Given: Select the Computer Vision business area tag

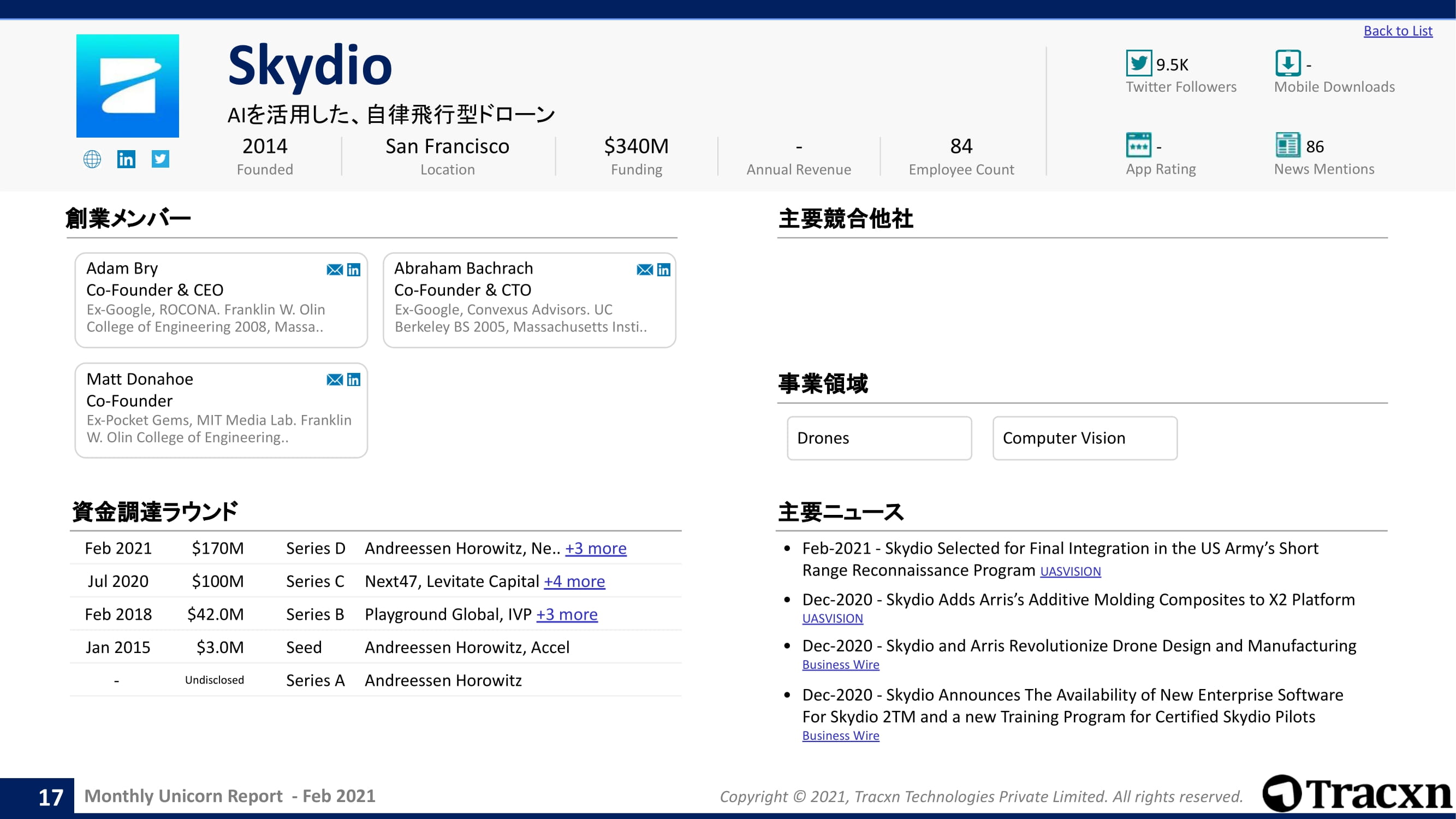Looking at the screenshot, I should click(1085, 438).
